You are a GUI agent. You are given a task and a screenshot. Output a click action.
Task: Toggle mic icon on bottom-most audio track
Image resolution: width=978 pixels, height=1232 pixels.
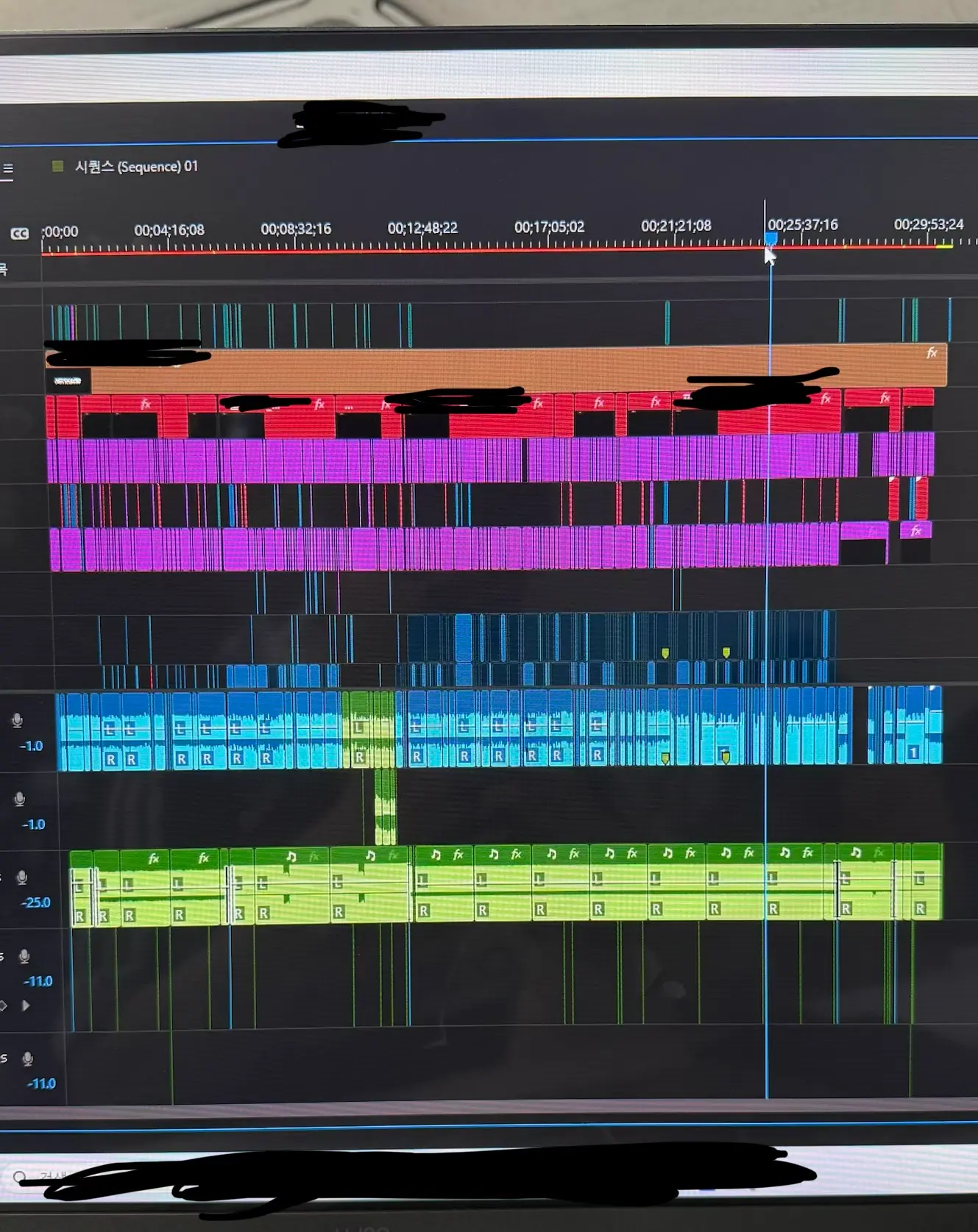tap(28, 1059)
